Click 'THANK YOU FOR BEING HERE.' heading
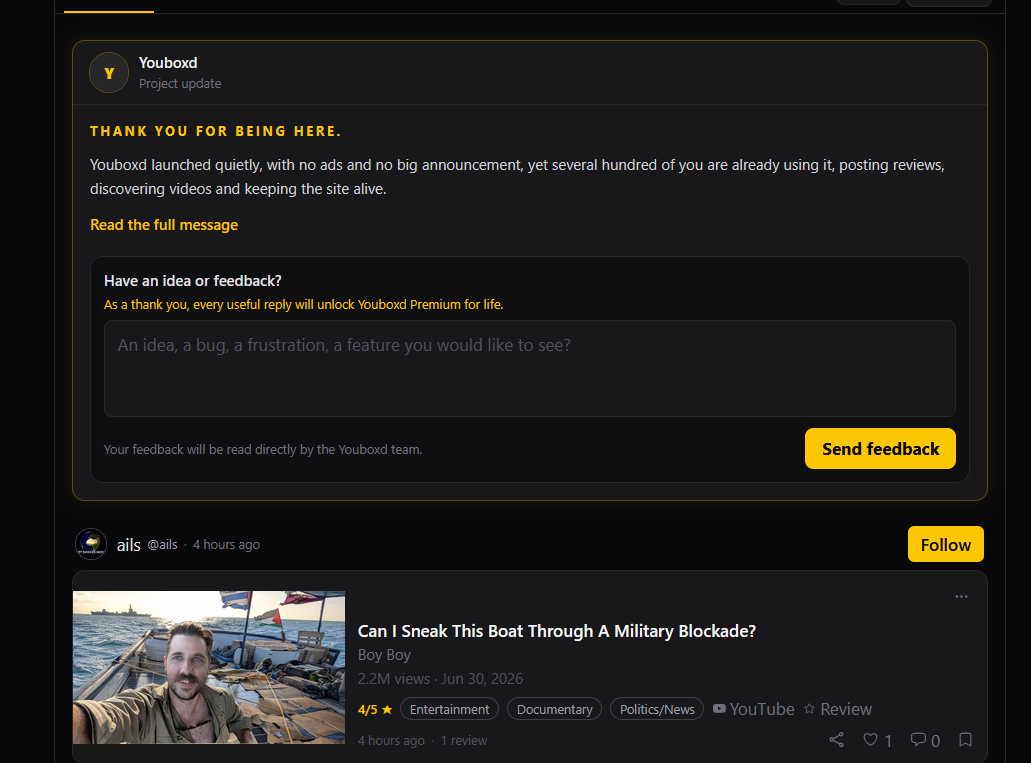Screen dimensions: 1031x763 pos(216,131)
